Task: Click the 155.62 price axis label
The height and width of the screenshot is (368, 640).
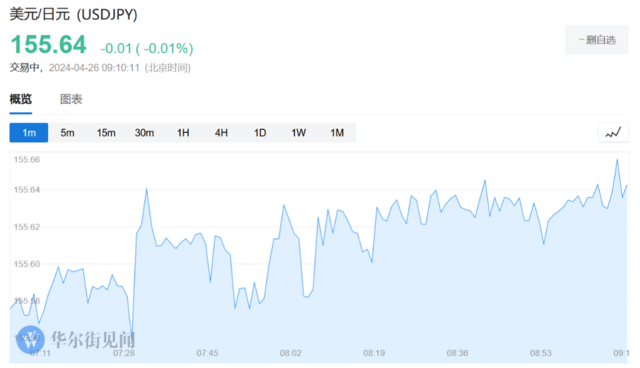Action: 27,227
